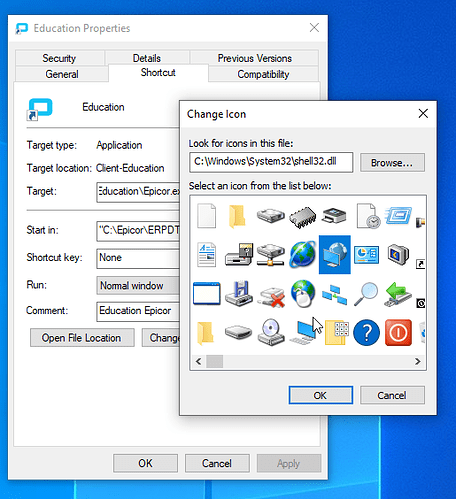Select the magnifying glass search icon

366,294
